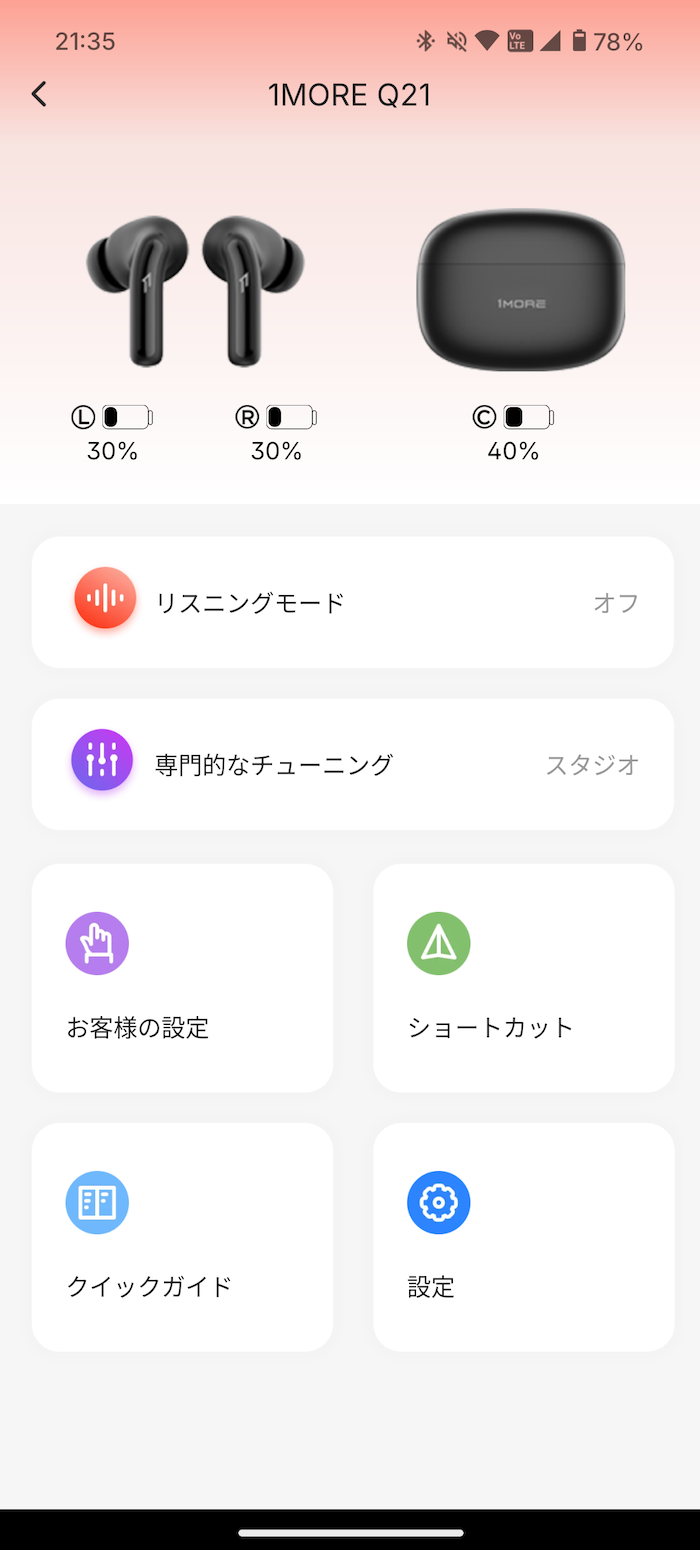The image size is (700, 1550).
Task: Tap the back arrow icon
Action: pyautogui.click(x=39, y=94)
